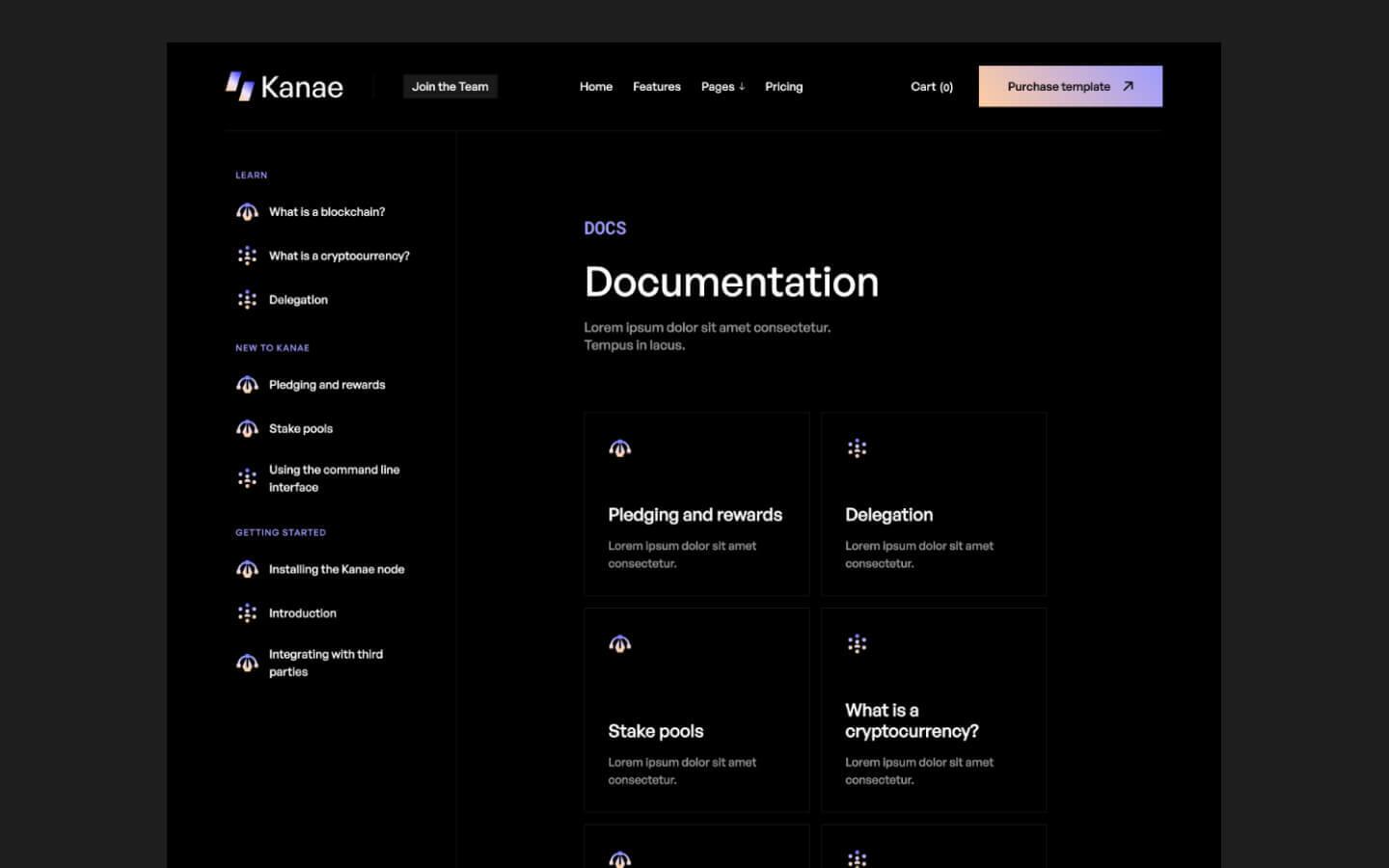1389x868 pixels.
Task: Open the Cart (0) link
Action: click(x=931, y=86)
